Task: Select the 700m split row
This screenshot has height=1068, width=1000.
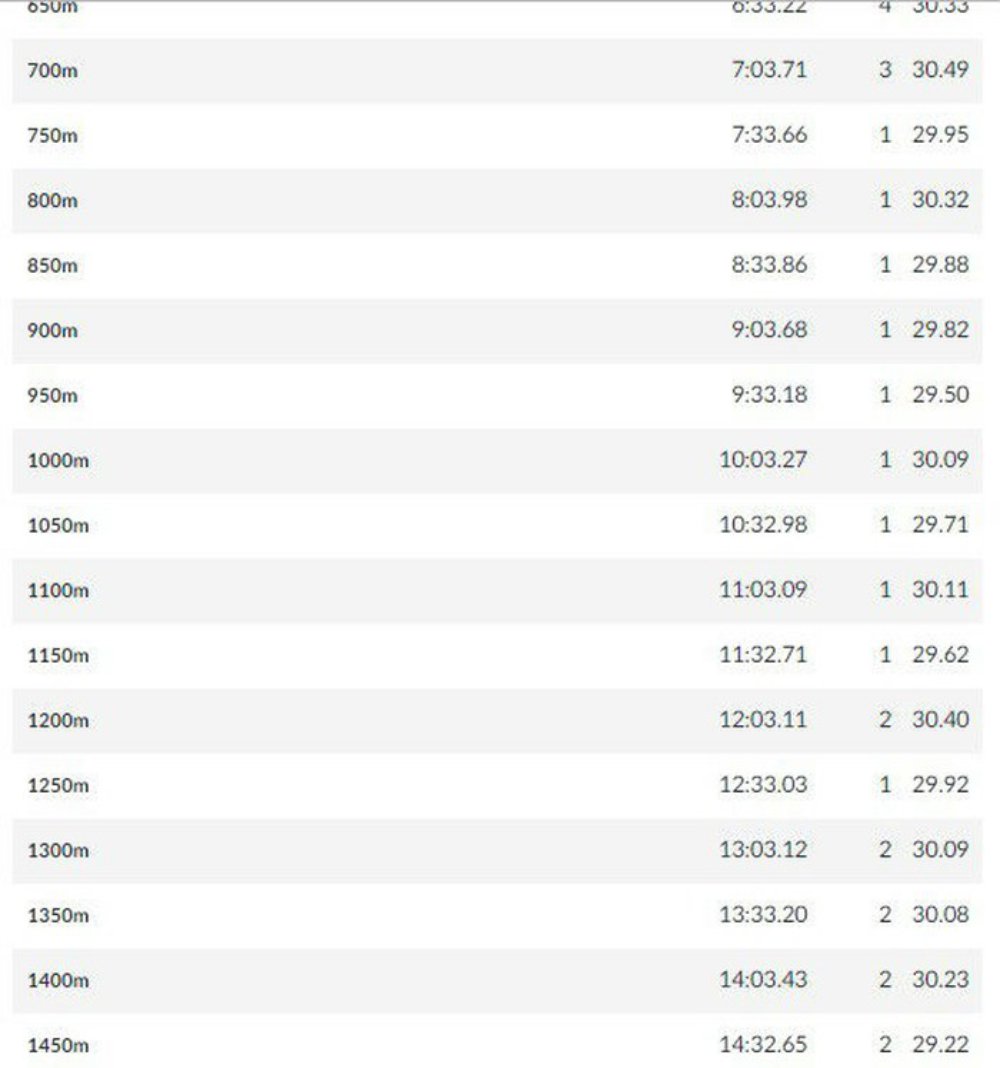Action: [497, 70]
